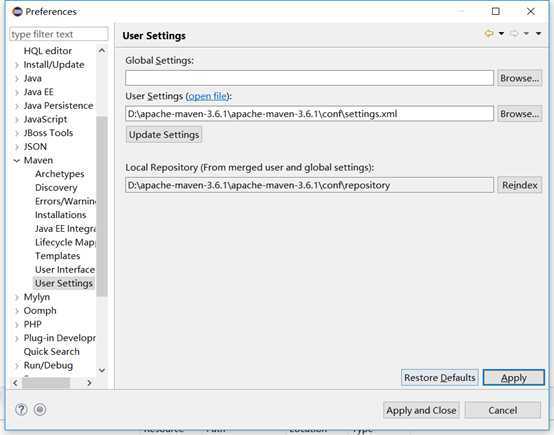Click the Reindex button
Viewport: 554px width, 435px height.
click(519, 185)
